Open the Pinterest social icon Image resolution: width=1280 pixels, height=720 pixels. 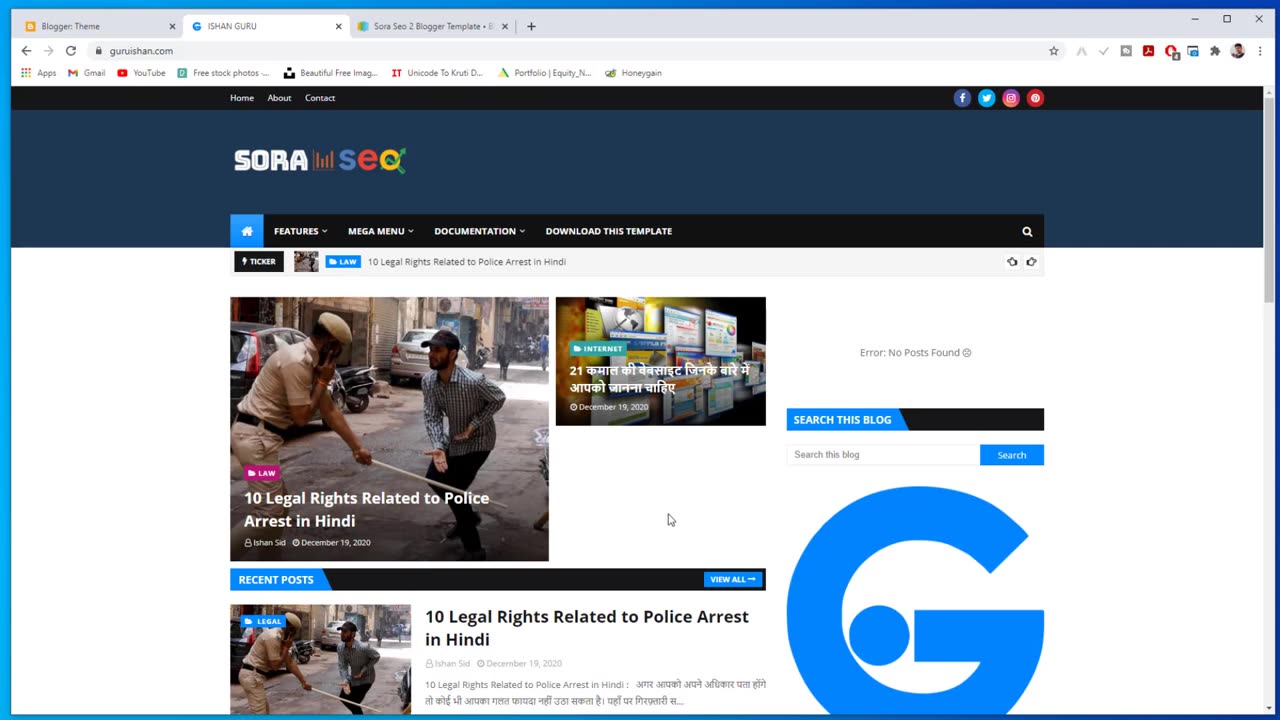point(1035,98)
